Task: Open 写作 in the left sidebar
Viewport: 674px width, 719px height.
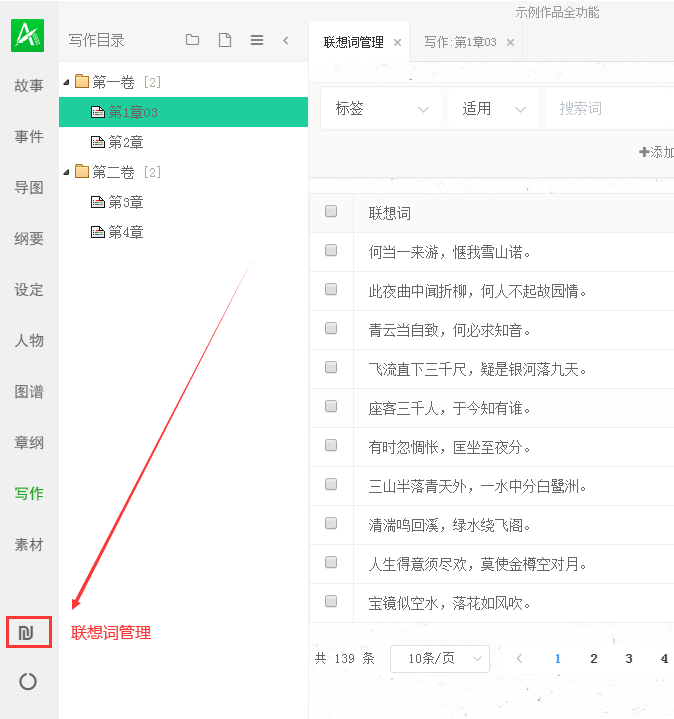Action: tap(29, 493)
